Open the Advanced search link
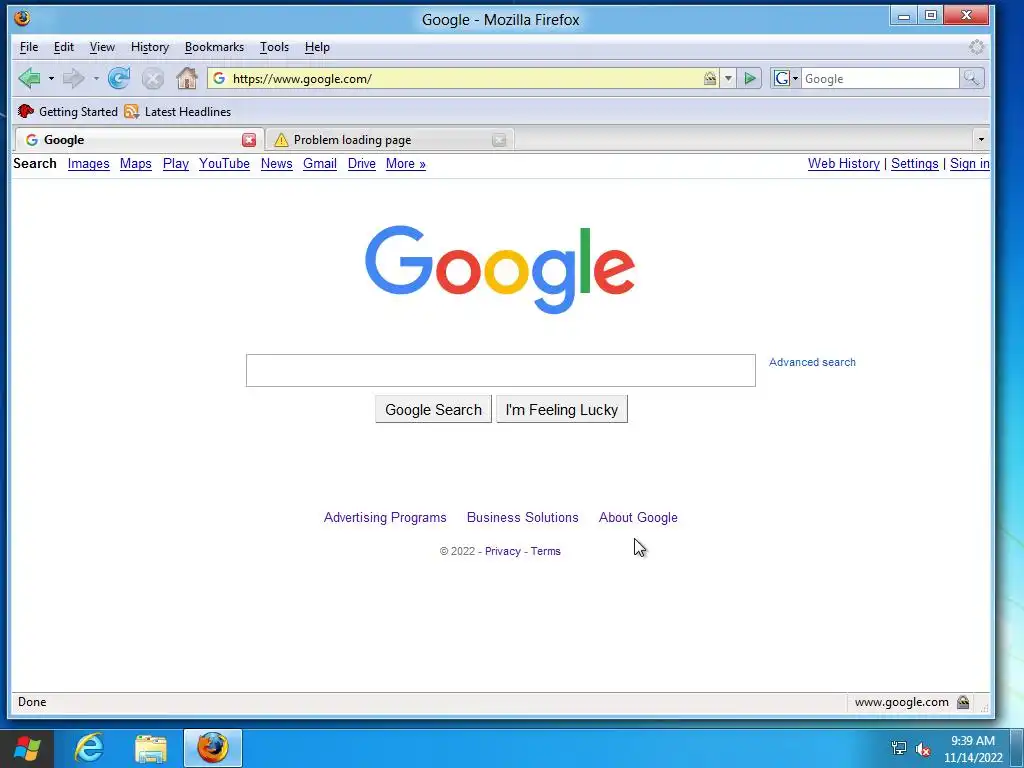This screenshot has height=768, width=1024. coord(812,362)
